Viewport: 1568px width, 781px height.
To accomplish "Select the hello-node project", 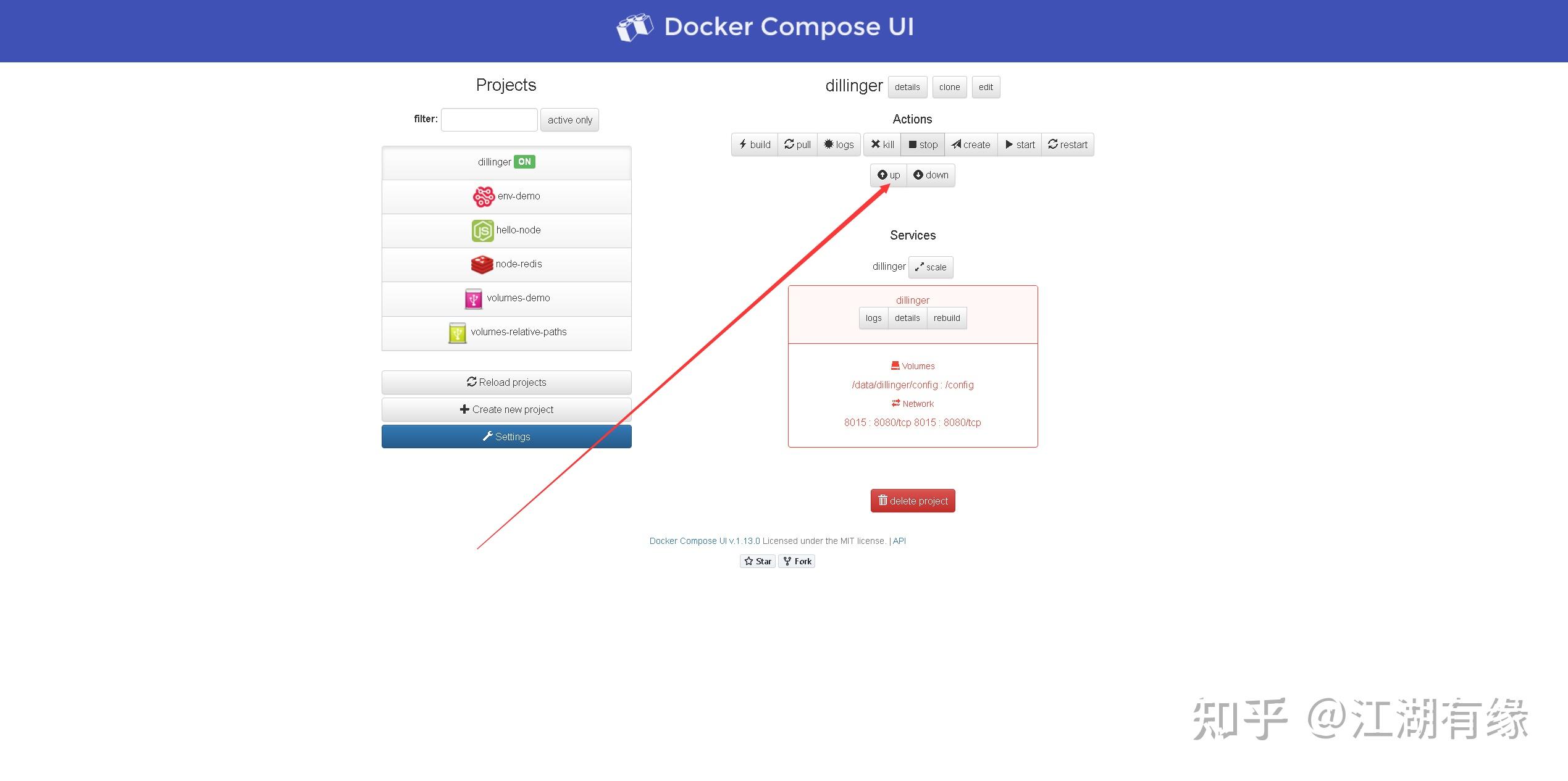I will [x=506, y=230].
